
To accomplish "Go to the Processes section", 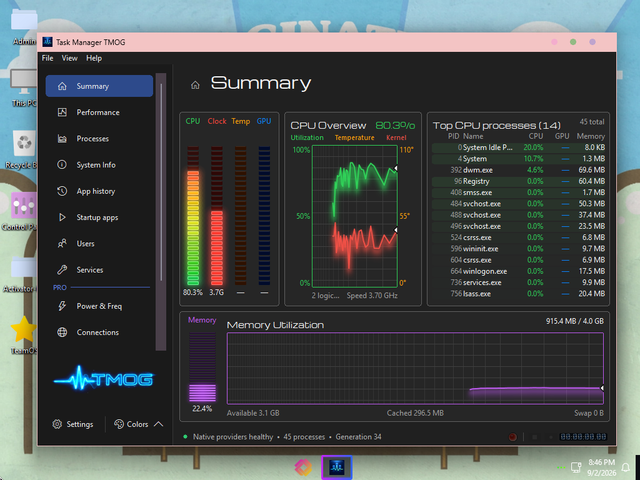I will click(x=99, y=139).
